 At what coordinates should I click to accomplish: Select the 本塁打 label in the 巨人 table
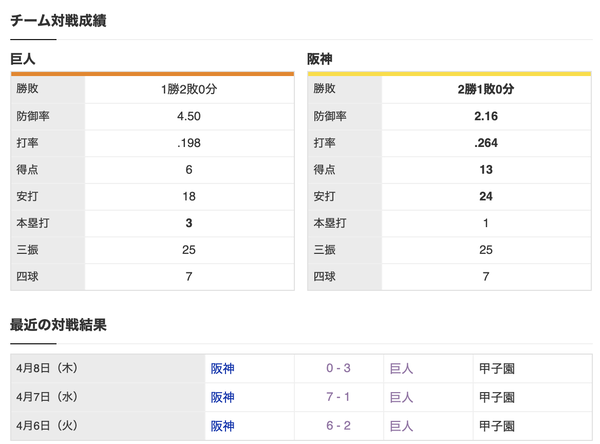tap(33, 223)
